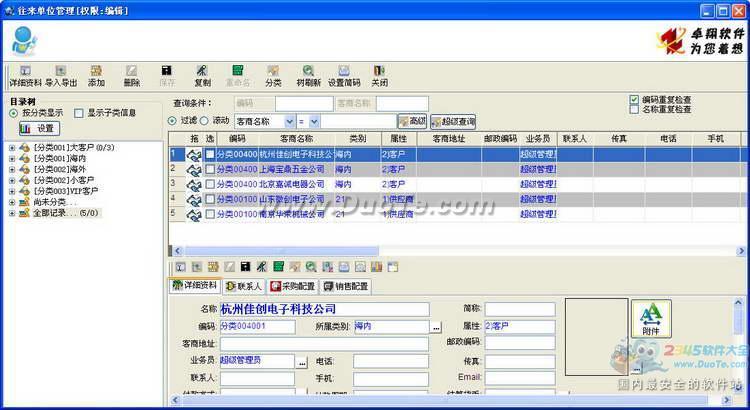The width and height of the screenshot is (750, 410).
Task: Click the 树刷新 refresh icon
Action: [308, 75]
